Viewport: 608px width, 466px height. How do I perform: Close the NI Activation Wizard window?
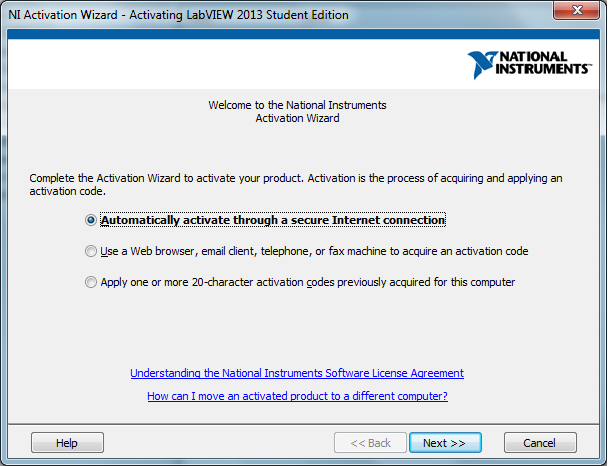(x=577, y=10)
